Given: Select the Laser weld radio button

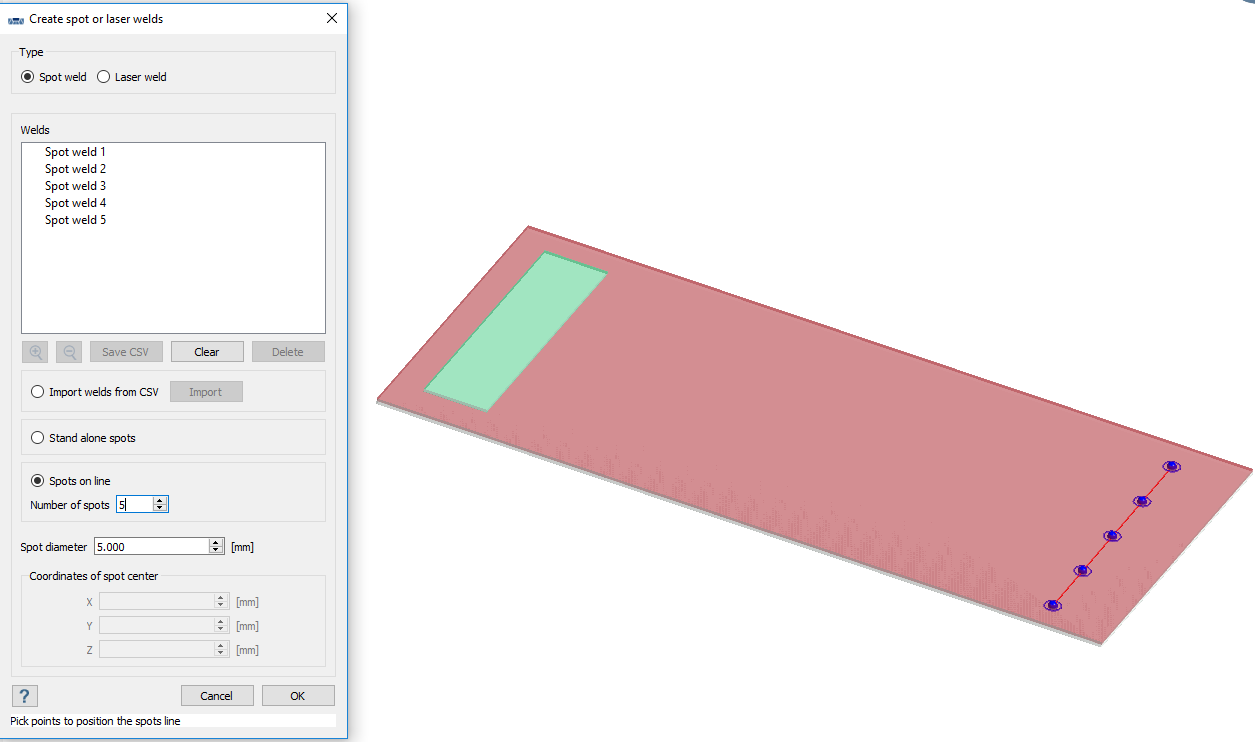Looking at the screenshot, I should [x=103, y=77].
